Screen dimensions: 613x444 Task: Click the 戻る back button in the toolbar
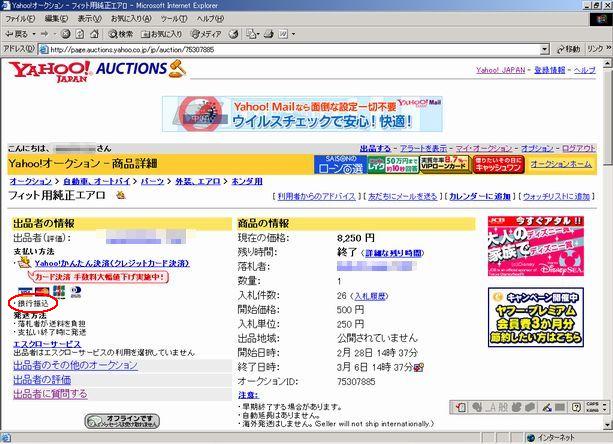point(16,34)
